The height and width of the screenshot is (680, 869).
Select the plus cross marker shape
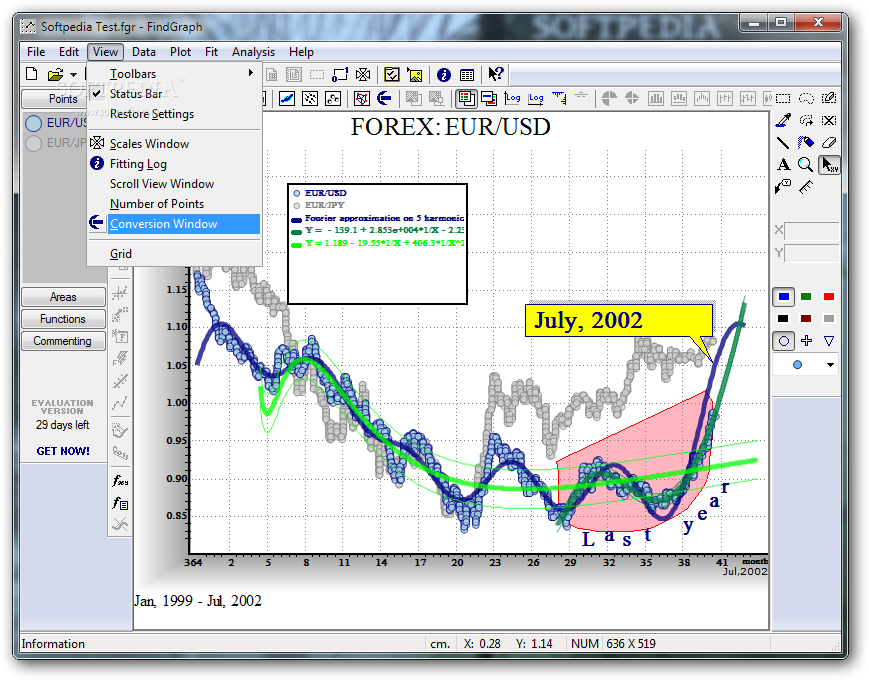806,341
